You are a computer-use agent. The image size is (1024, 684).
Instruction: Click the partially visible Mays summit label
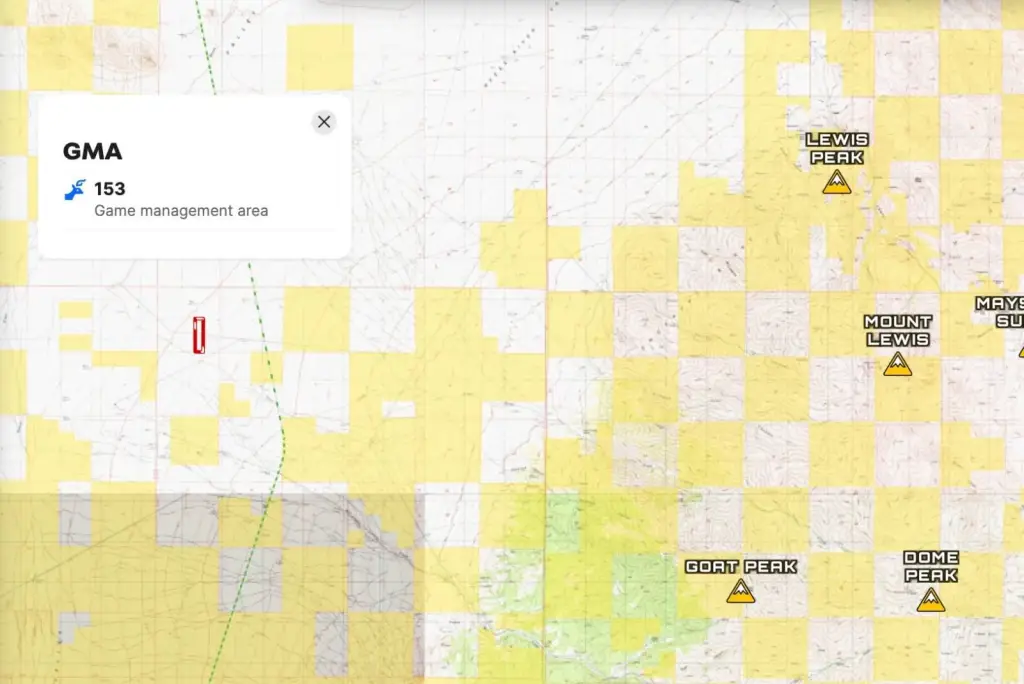point(1000,311)
